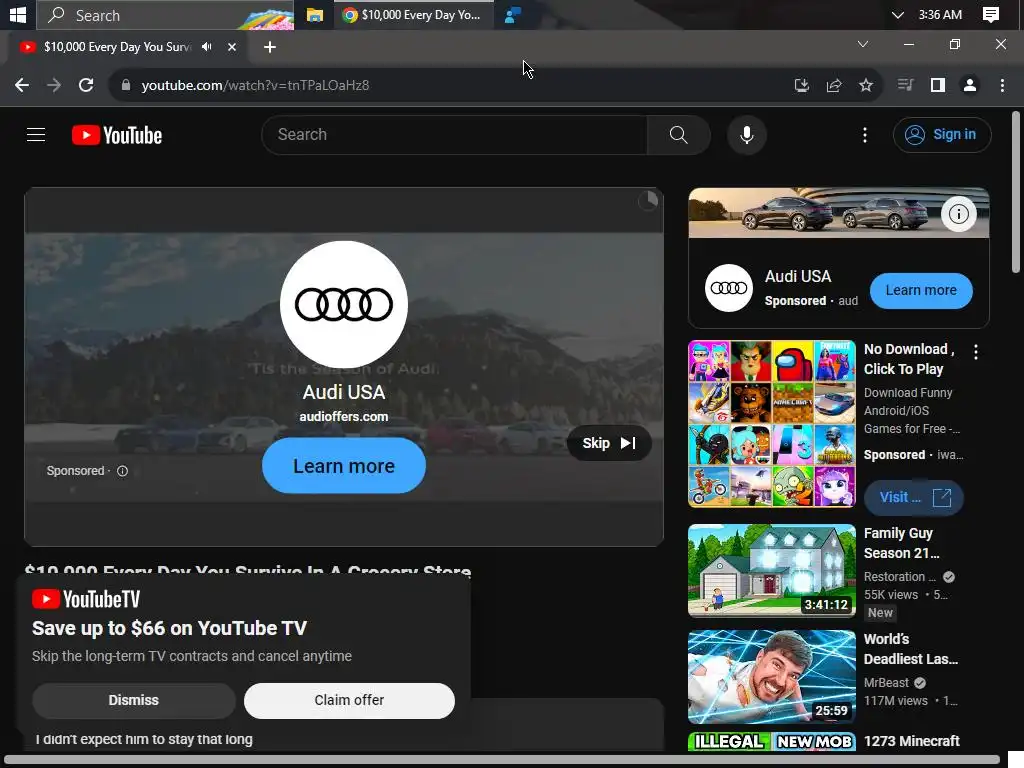Skip the Audi video ad
The height and width of the screenshot is (768, 1024).
[609, 443]
